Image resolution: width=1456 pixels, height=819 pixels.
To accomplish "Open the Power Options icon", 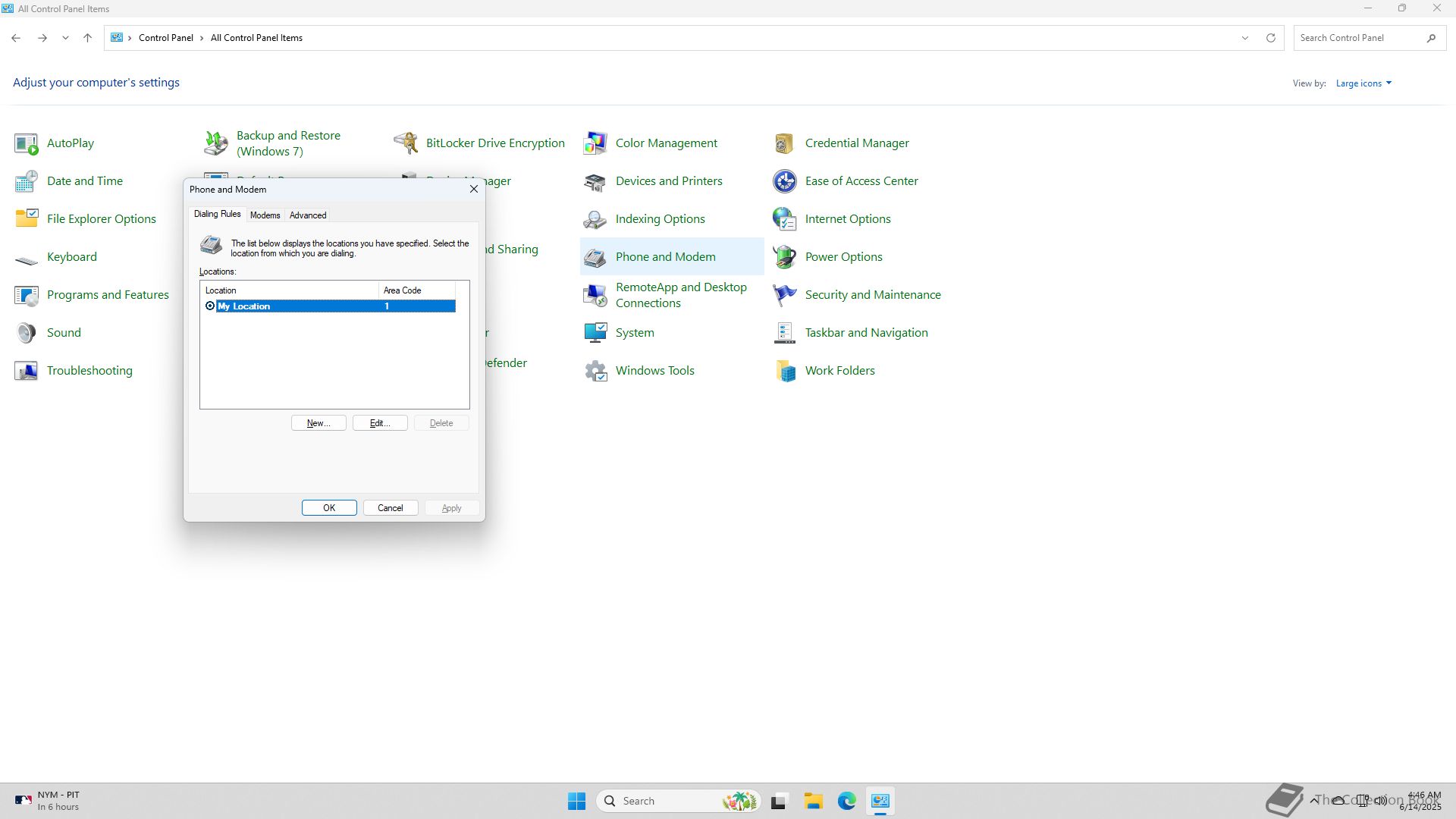I will [785, 257].
